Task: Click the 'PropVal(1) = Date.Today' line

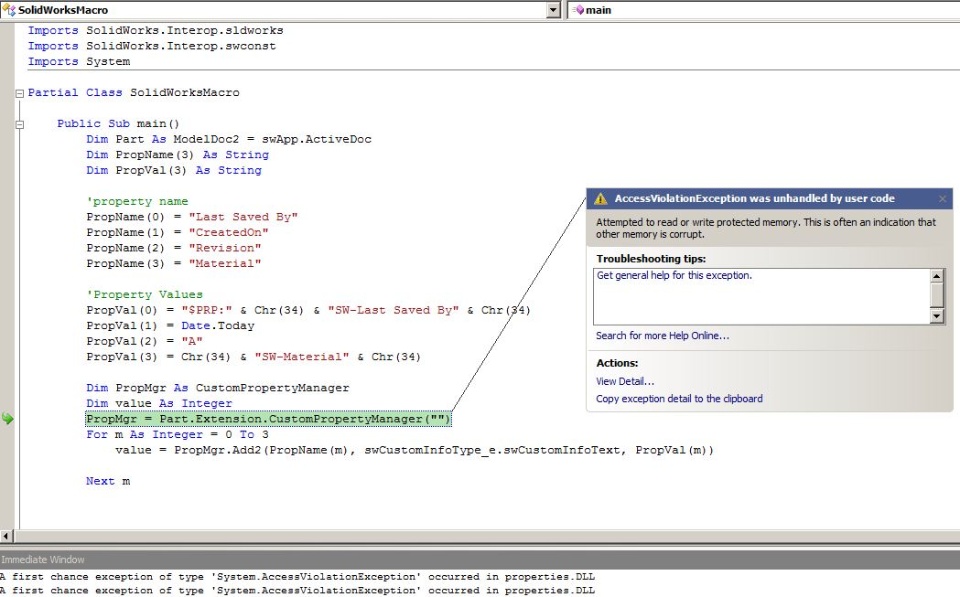Action: point(170,326)
